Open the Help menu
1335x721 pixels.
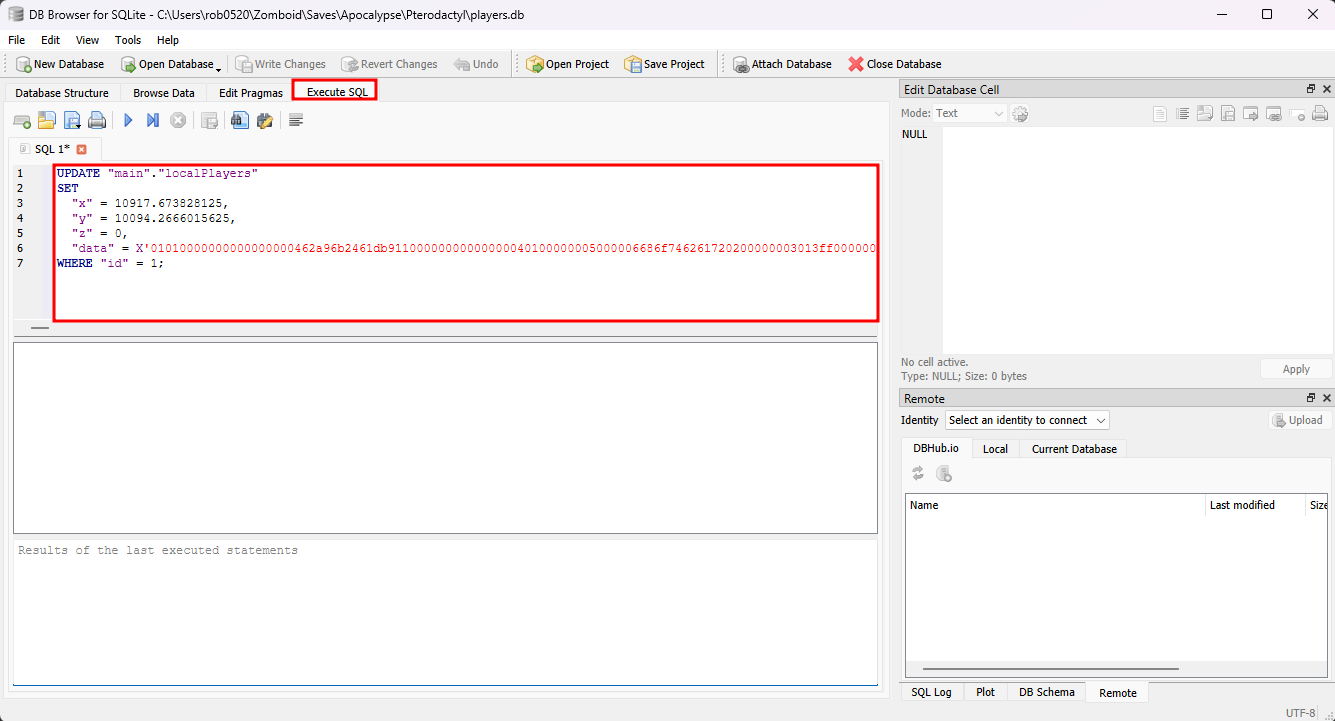pyautogui.click(x=168, y=40)
